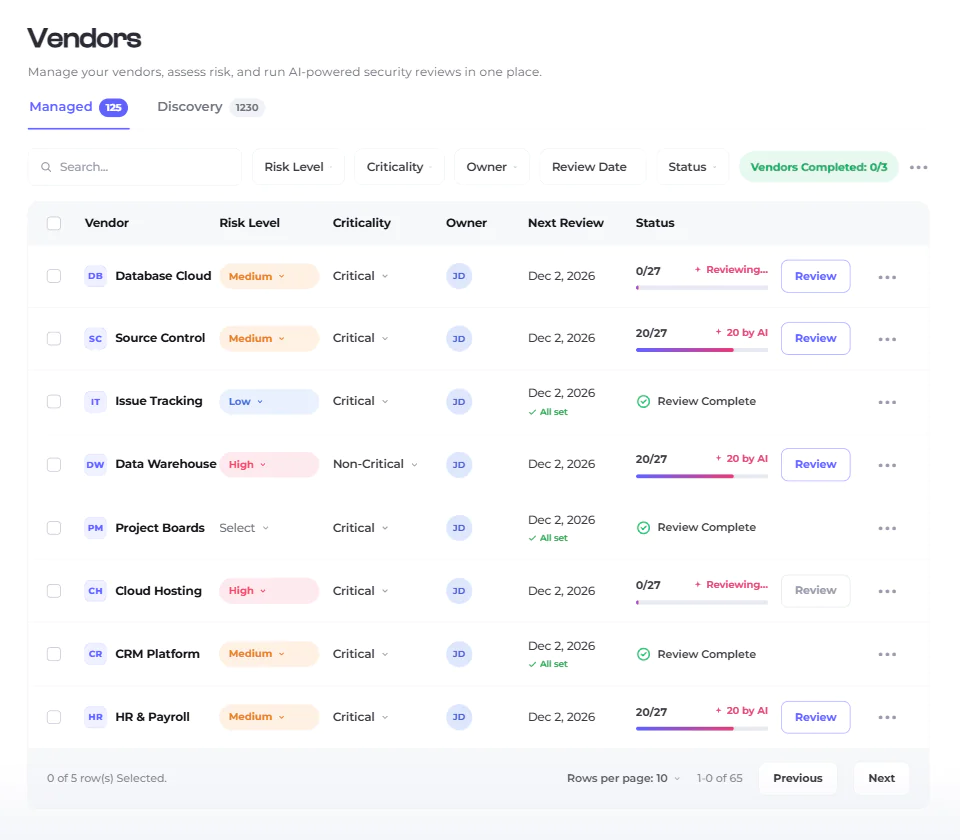Click the DB vendor icon for Database Cloud
The width and height of the screenshot is (960, 840).
pos(96,276)
